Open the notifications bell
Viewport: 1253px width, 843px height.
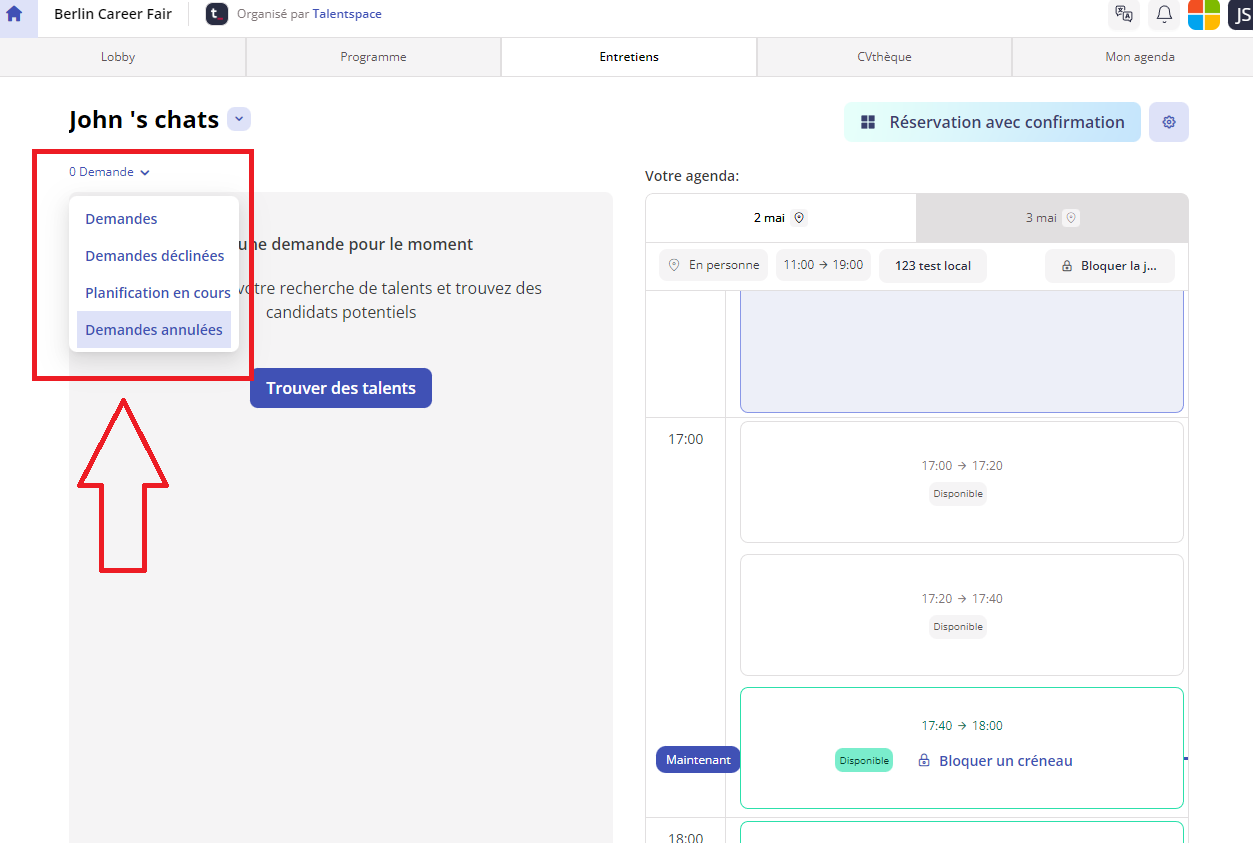(1164, 14)
